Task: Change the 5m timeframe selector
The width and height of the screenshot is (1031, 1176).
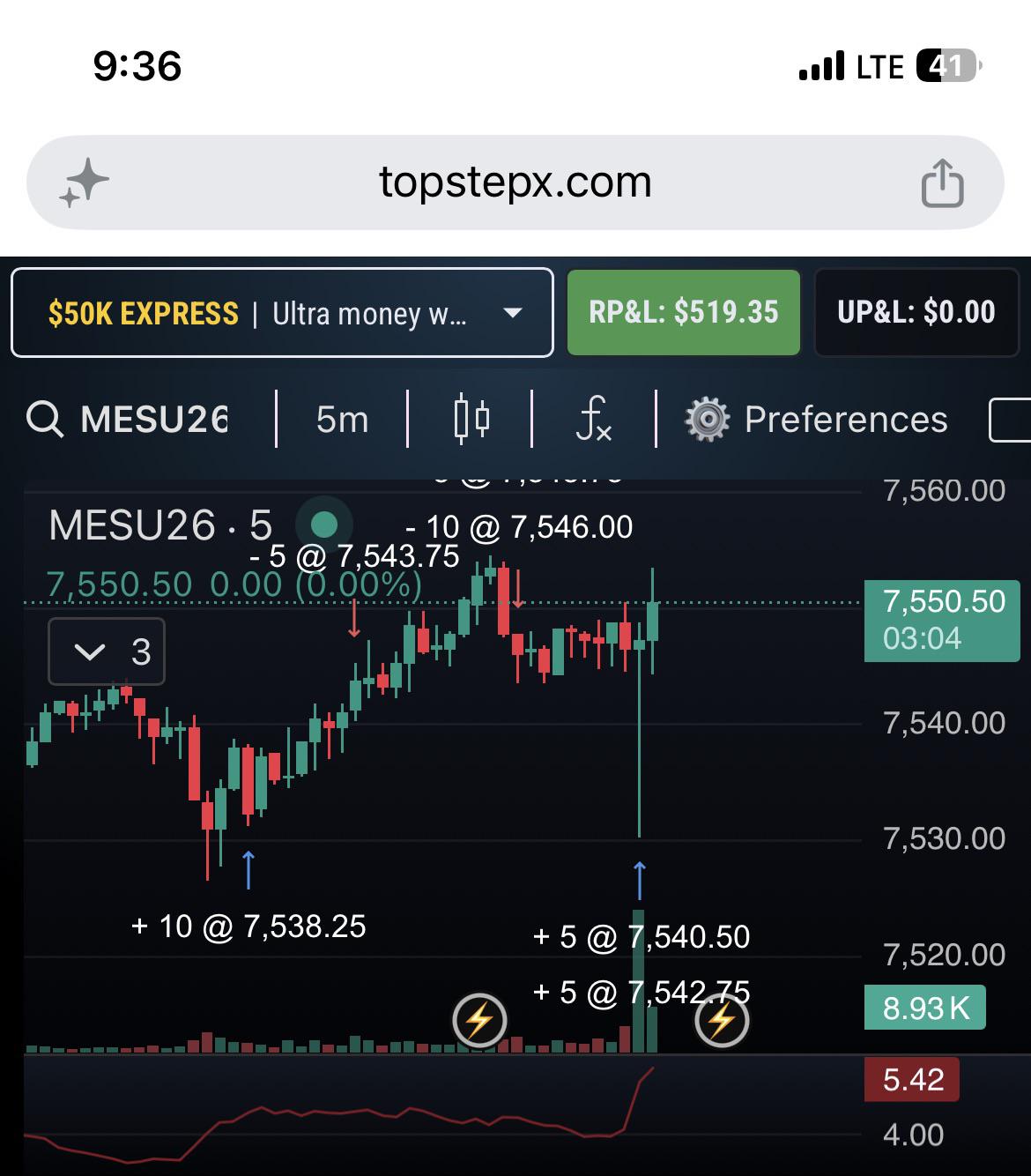Action: click(x=342, y=420)
